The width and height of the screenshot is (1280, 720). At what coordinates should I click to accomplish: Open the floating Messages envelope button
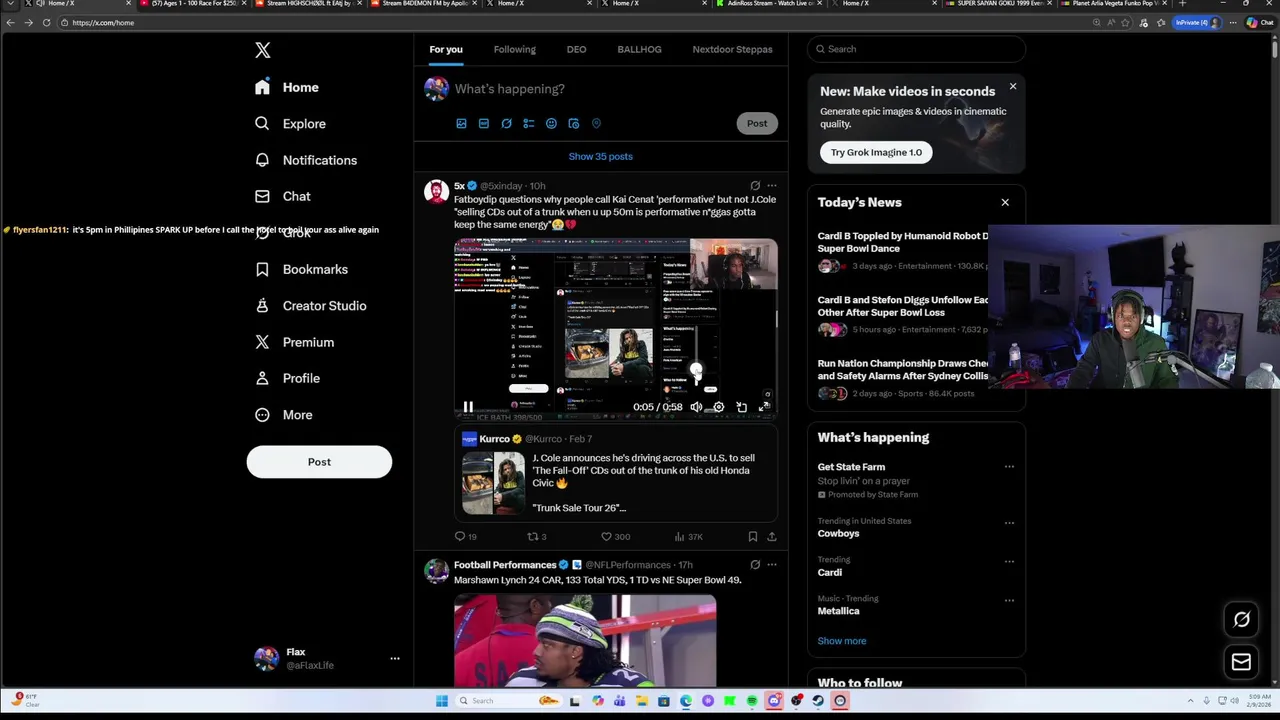1241,662
